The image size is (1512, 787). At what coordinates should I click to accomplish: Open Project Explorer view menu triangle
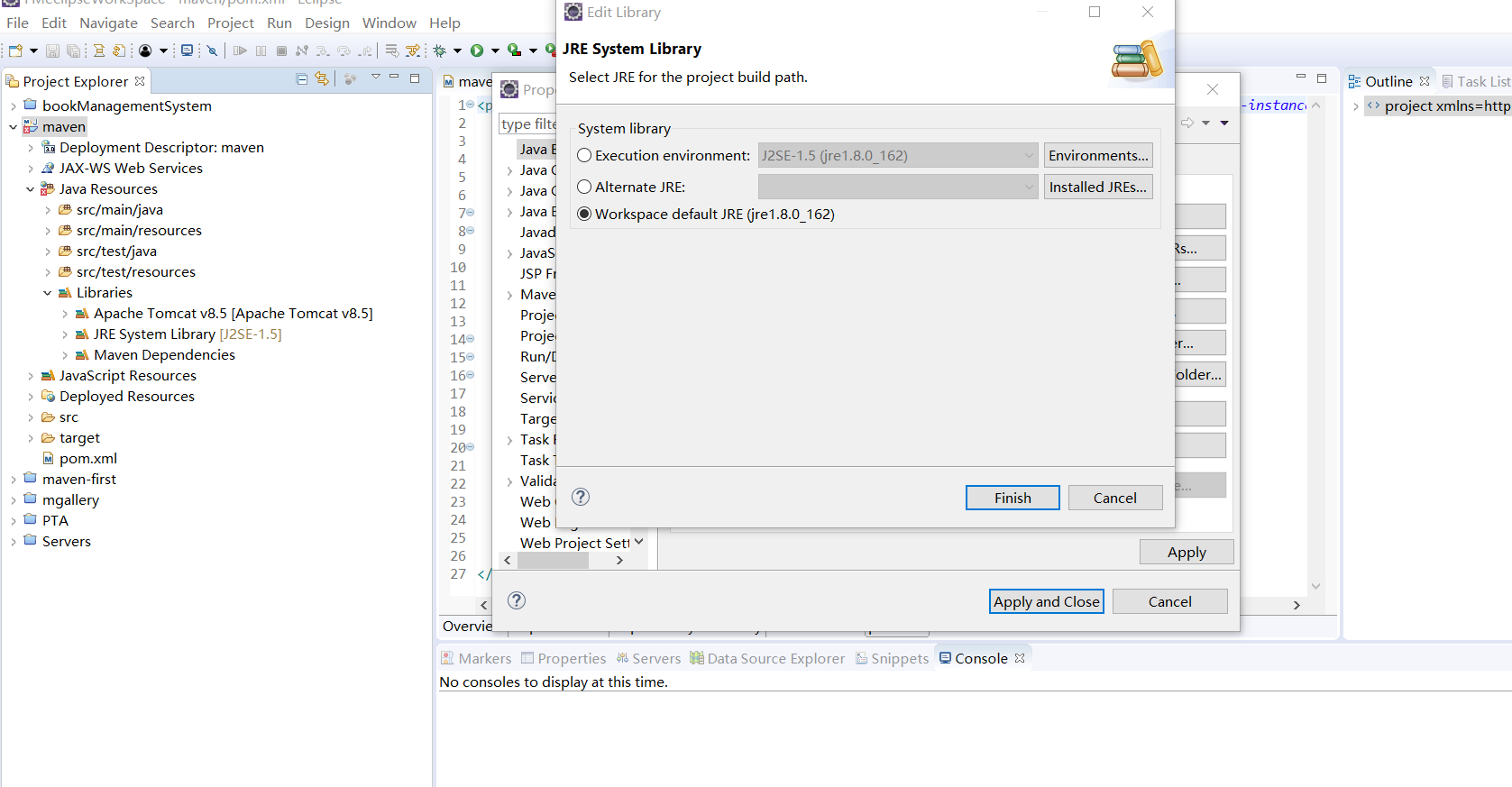[x=376, y=78]
